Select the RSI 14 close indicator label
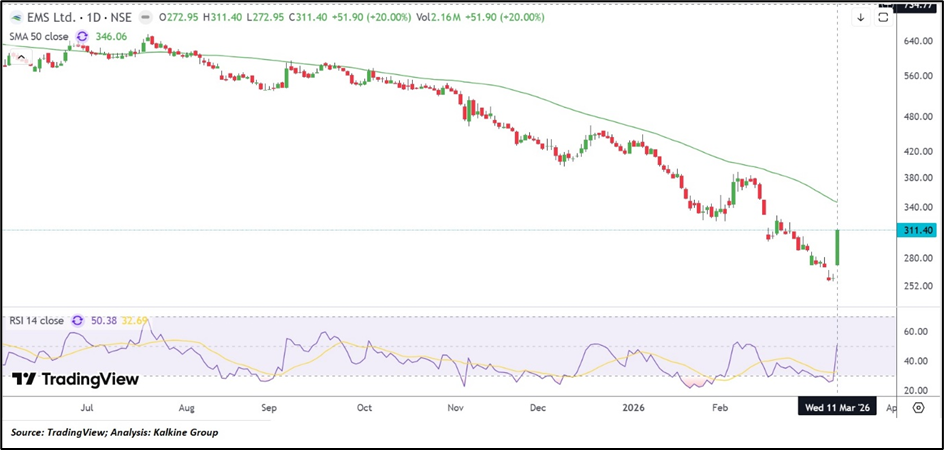The width and height of the screenshot is (944, 450). coord(34,321)
